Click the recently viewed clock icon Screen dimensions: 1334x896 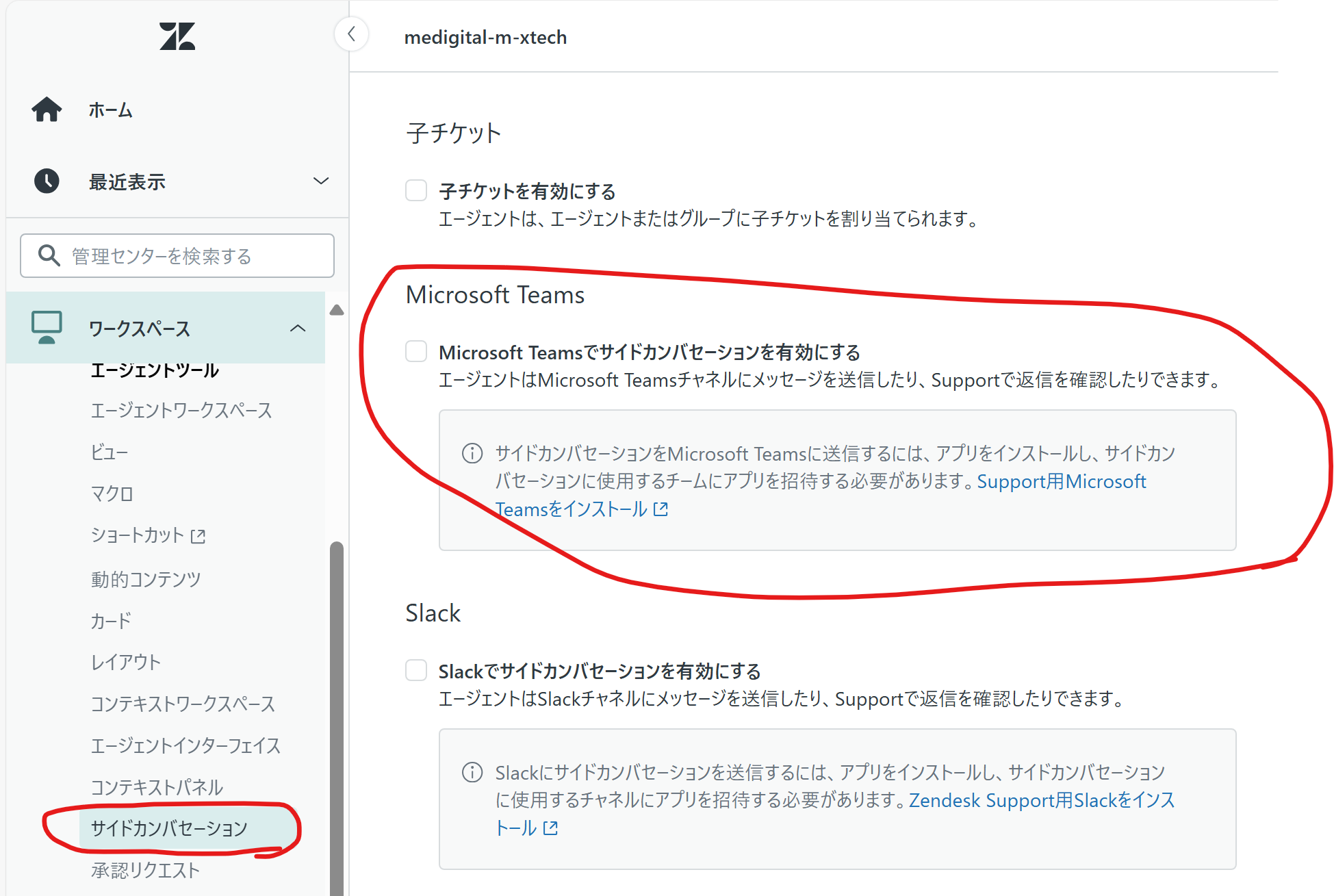pos(47,181)
